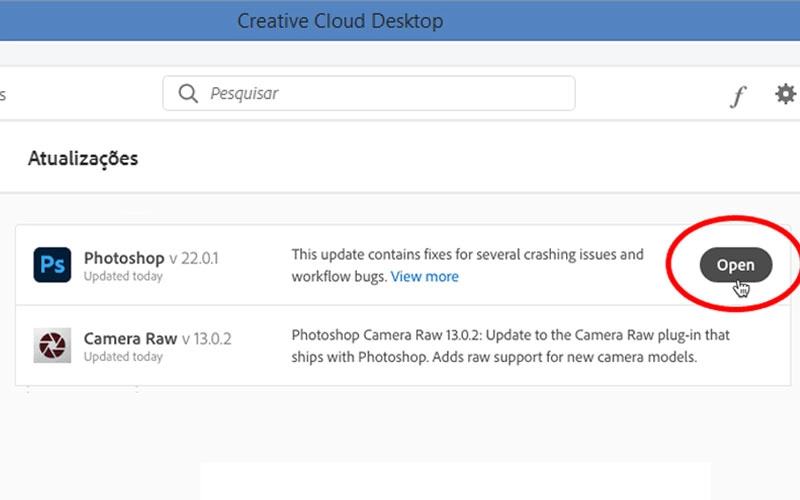Click the Camera Raw aperture icon
This screenshot has width=800, height=500.
tap(52, 345)
